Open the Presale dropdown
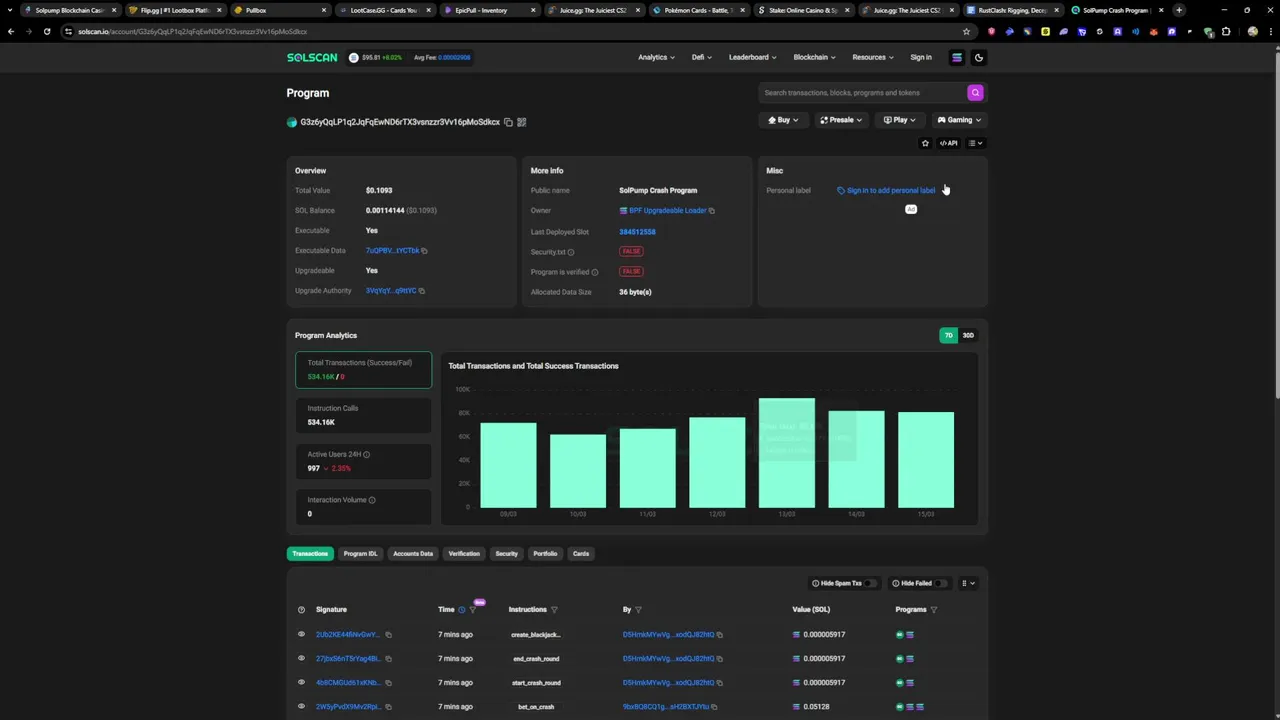This screenshot has height=720, width=1280. tap(841, 120)
